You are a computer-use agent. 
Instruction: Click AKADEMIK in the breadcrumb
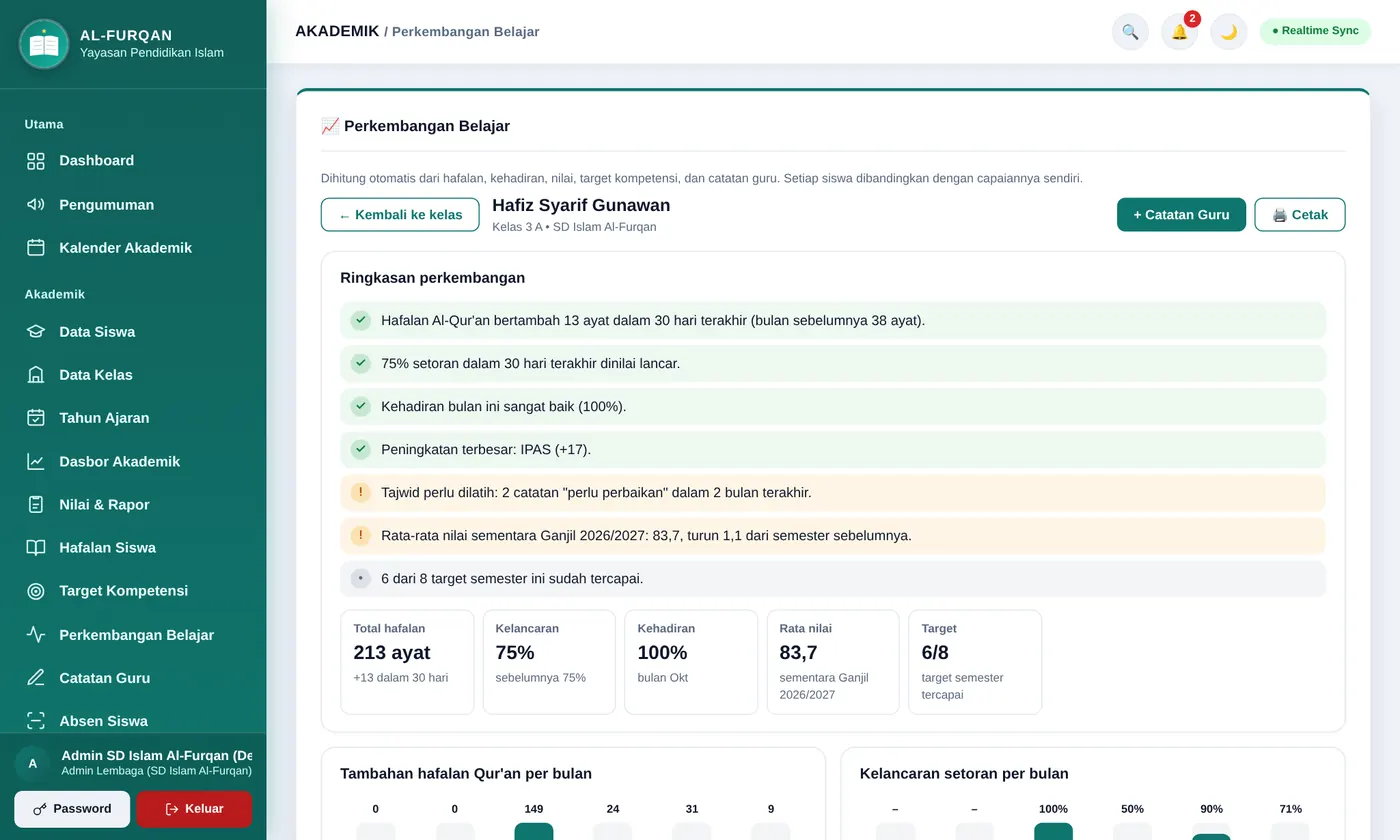pyautogui.click(x=337, y=31)
